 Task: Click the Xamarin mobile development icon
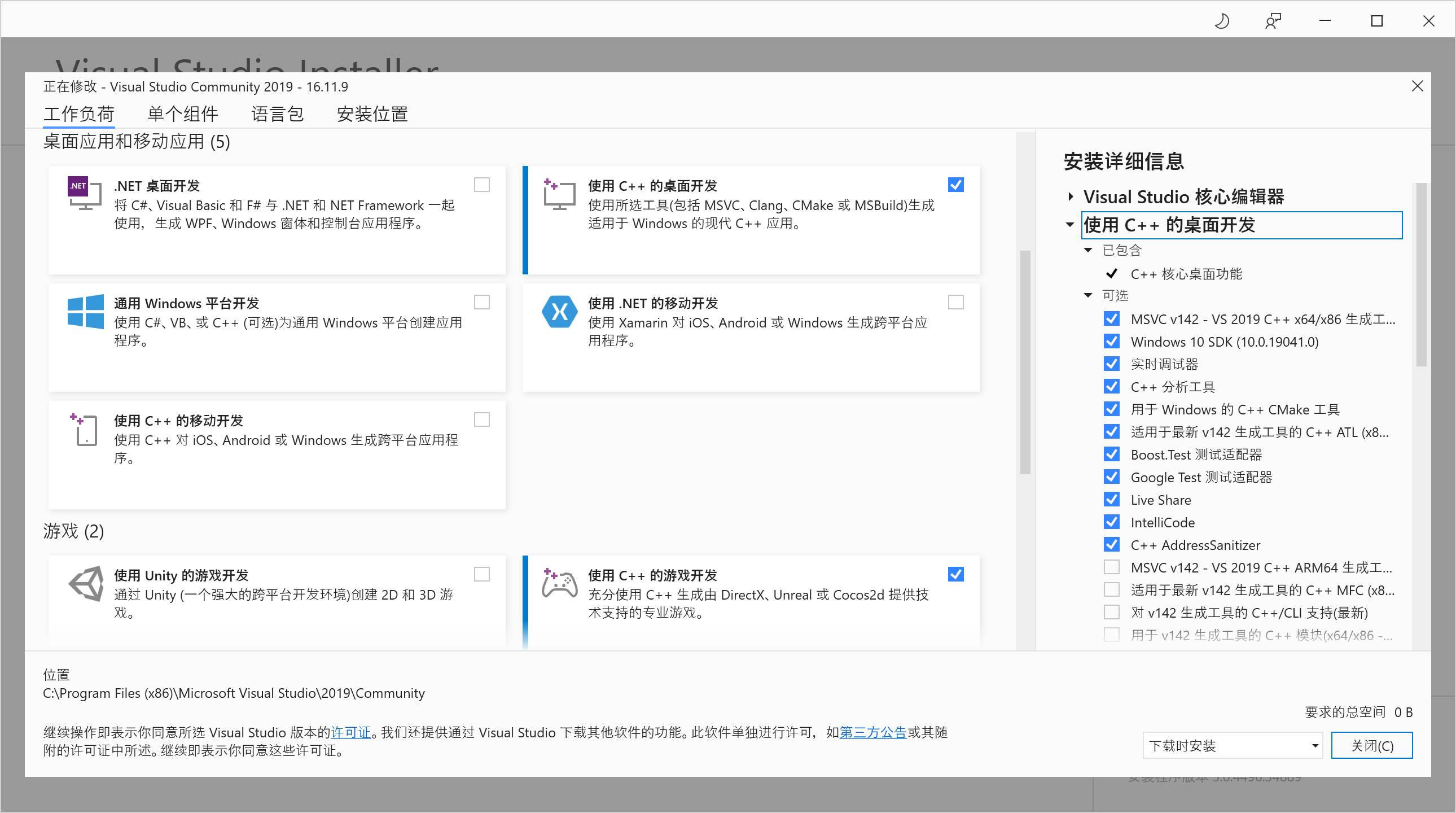tap(559, 312)
